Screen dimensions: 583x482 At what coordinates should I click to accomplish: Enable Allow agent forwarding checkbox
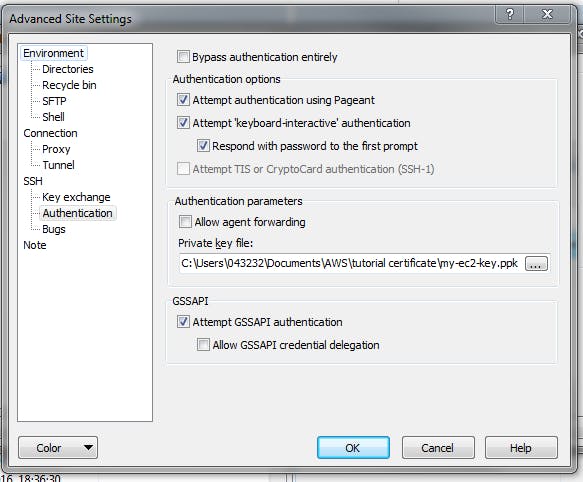pos(185,222)
